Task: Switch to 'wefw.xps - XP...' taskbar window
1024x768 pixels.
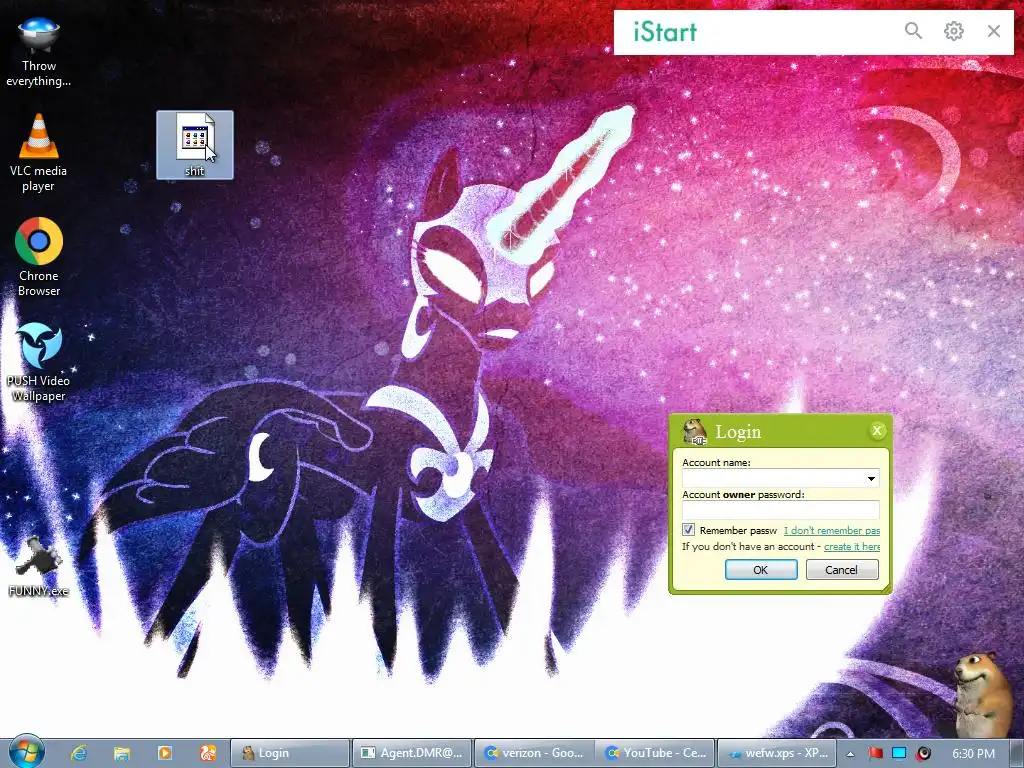Action: click(x=777, y=753)
